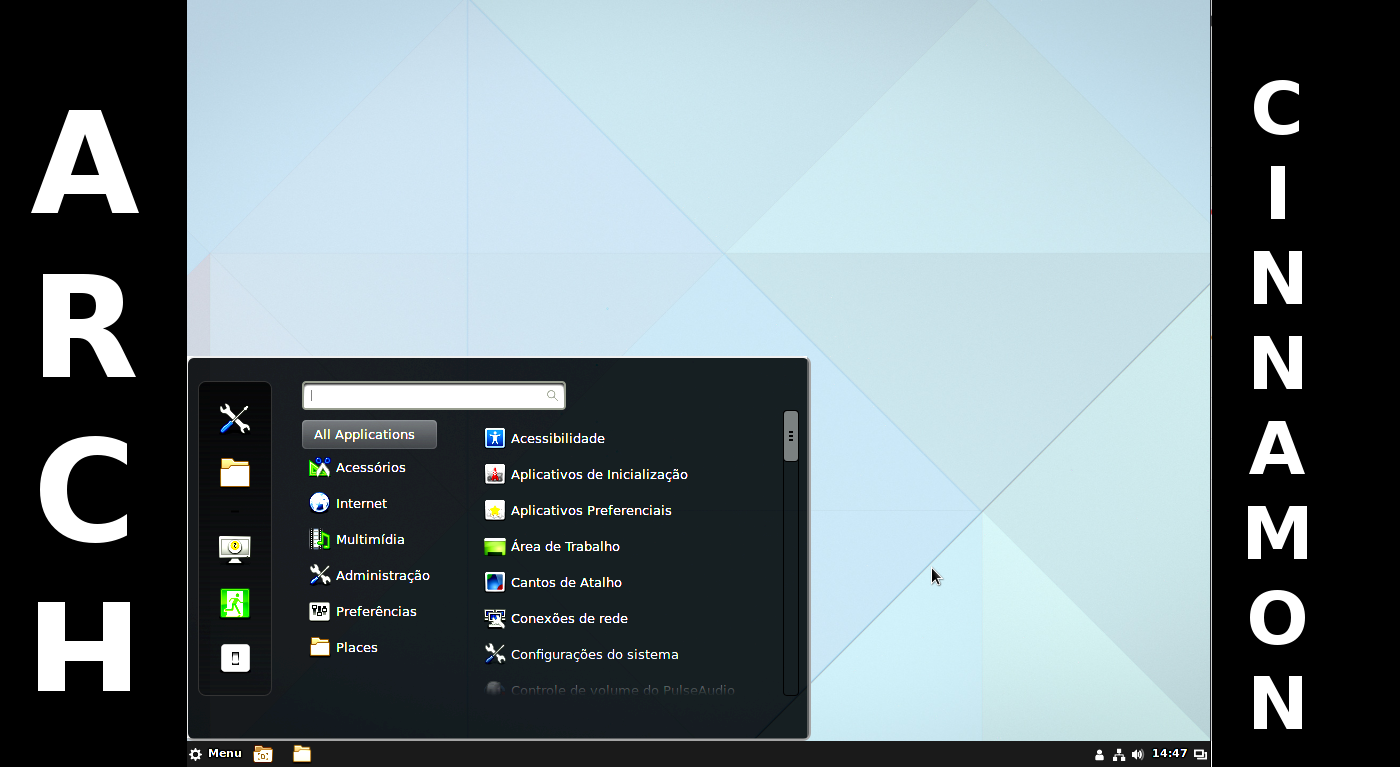Image resolution: width=1400 pixels, height=767 pixels.
Task: Click the window list icon at far right
Action: coord(1198,754)
